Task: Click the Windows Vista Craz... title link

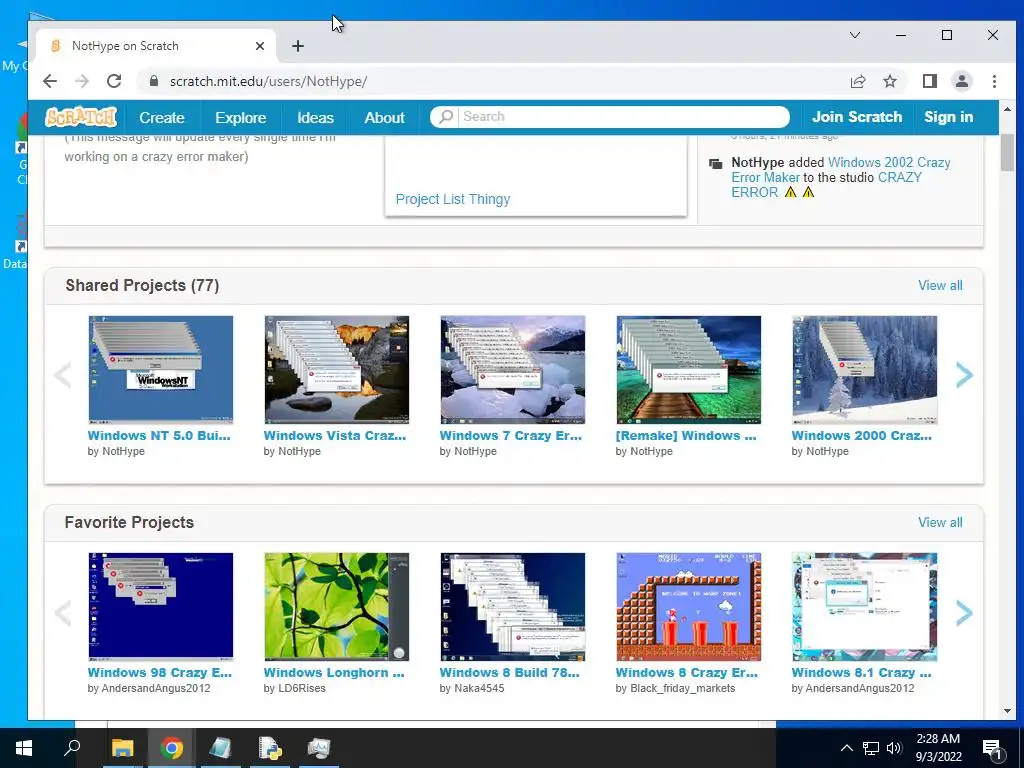Action: pos(334,436)
